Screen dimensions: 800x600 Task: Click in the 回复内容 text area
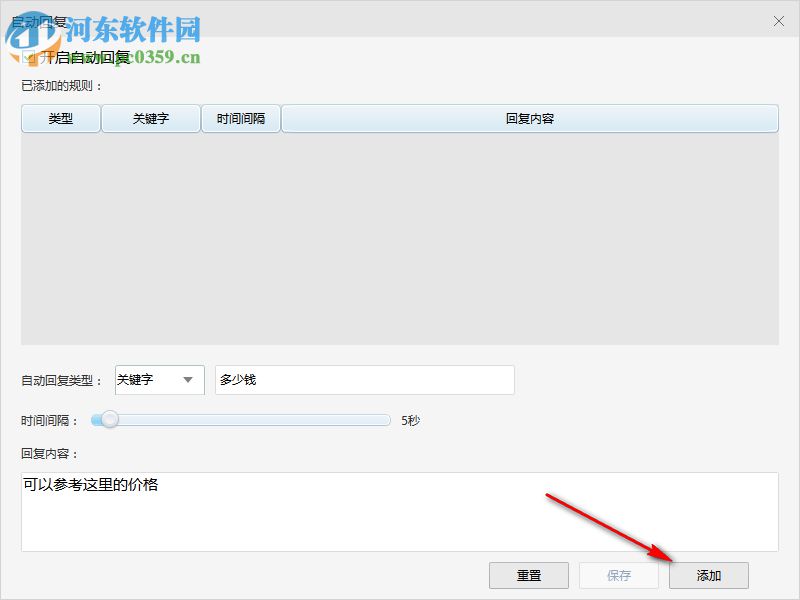click(x=399, y=512)
